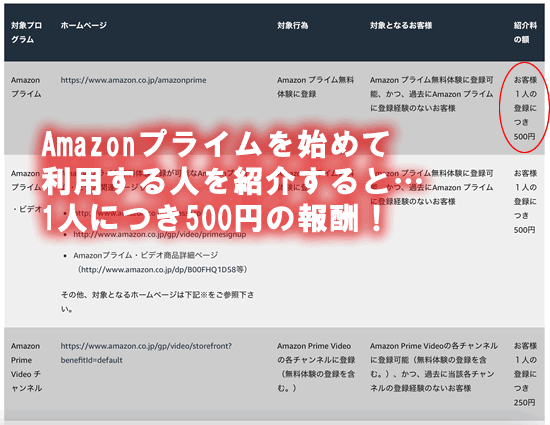Select the first-row eligible customer description
This screenshot has width=550, height=425.
coord(431,94)
